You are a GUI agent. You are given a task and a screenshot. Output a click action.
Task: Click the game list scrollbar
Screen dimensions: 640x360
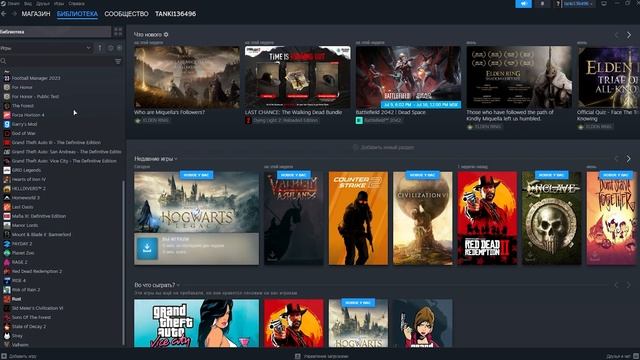[x=124, y=262]
